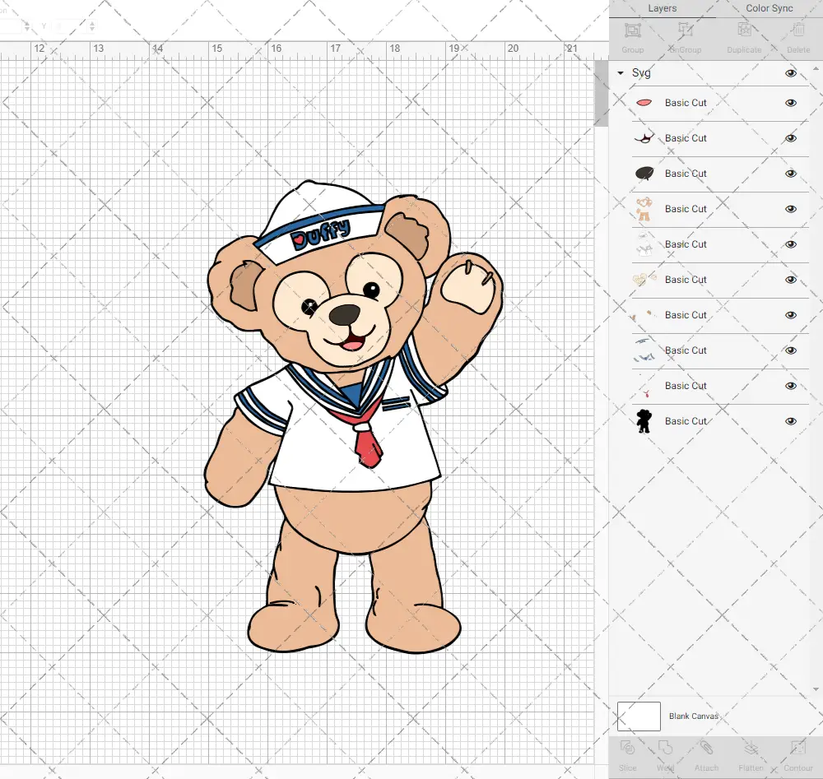
Task: Hide the bottom black Basic Cut layer
Action: (791, 420)
